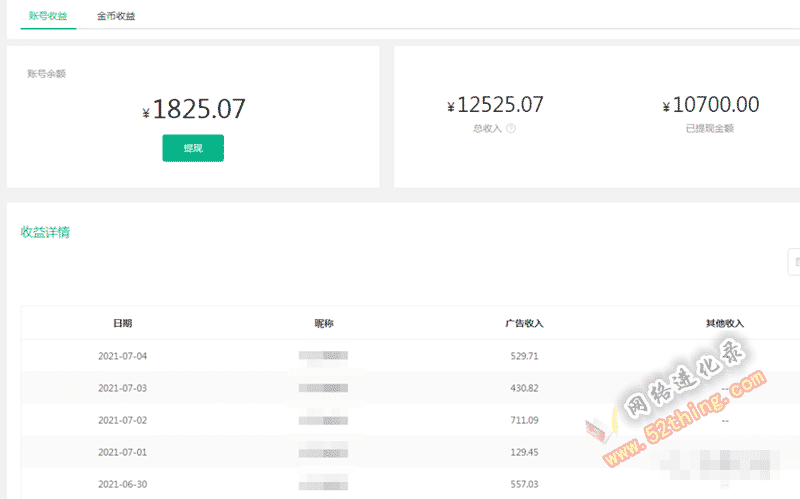
Task: Select the 2021-07-02 row date
Action: 122,420
